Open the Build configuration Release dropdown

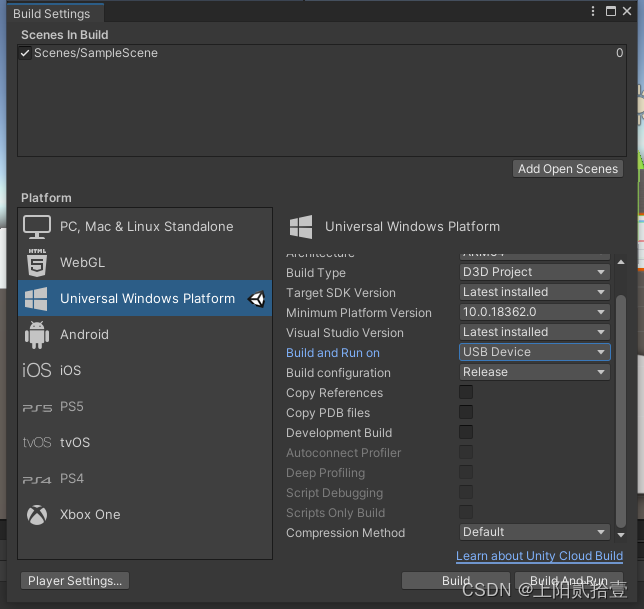click(534, 372)
